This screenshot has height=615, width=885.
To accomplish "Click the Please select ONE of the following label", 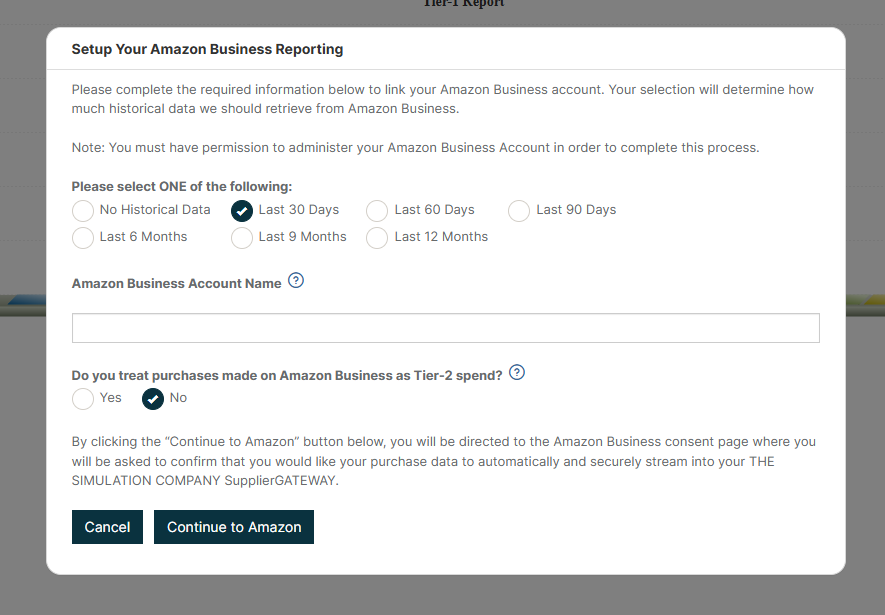I will pyautogui.click(x=182, y=186).
